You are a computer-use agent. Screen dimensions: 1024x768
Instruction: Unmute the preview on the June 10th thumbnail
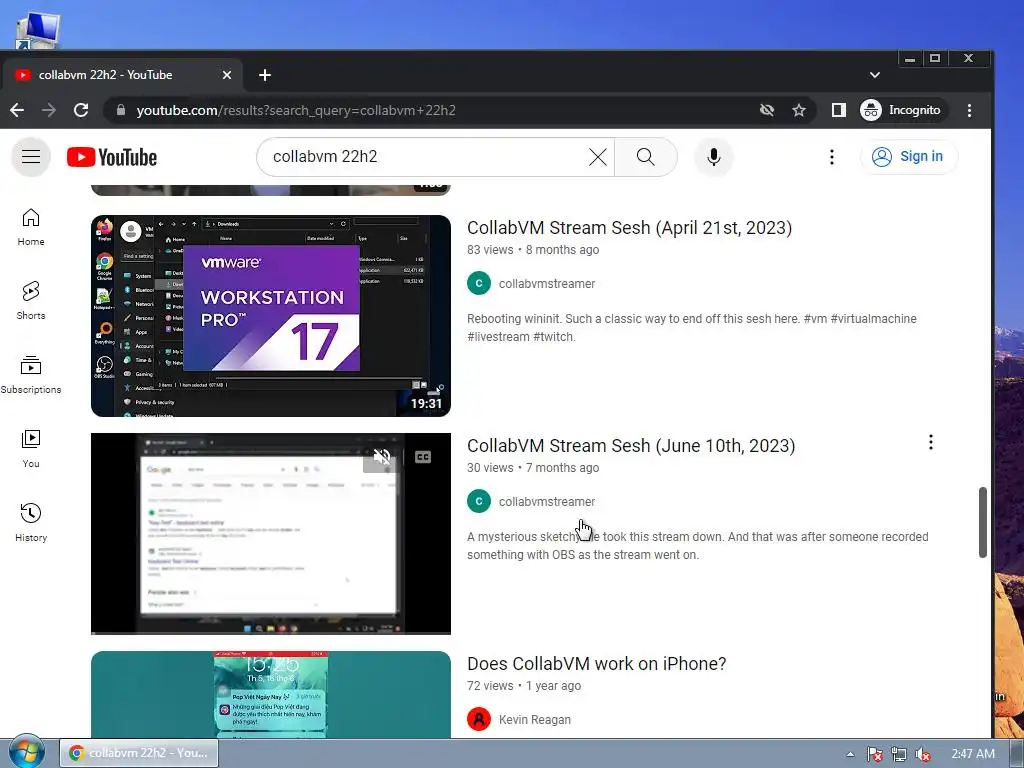pos(382,457)
